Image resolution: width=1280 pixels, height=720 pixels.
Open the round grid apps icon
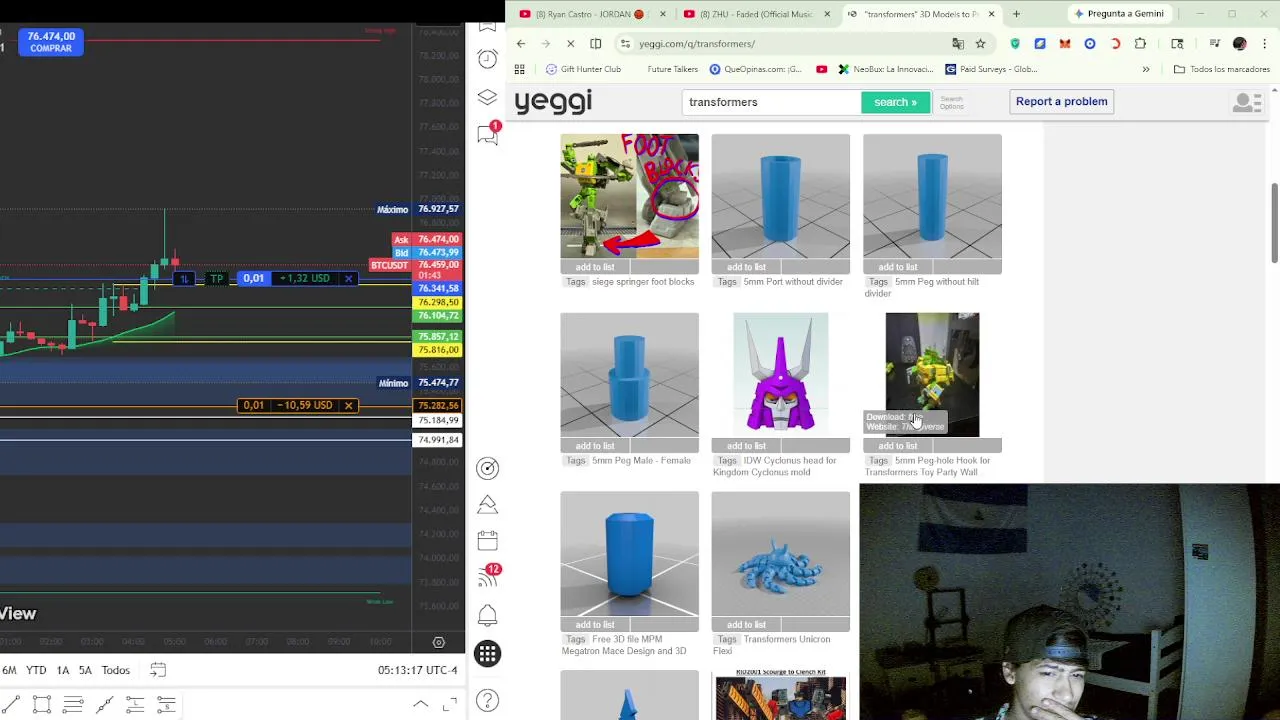(487, 653)
